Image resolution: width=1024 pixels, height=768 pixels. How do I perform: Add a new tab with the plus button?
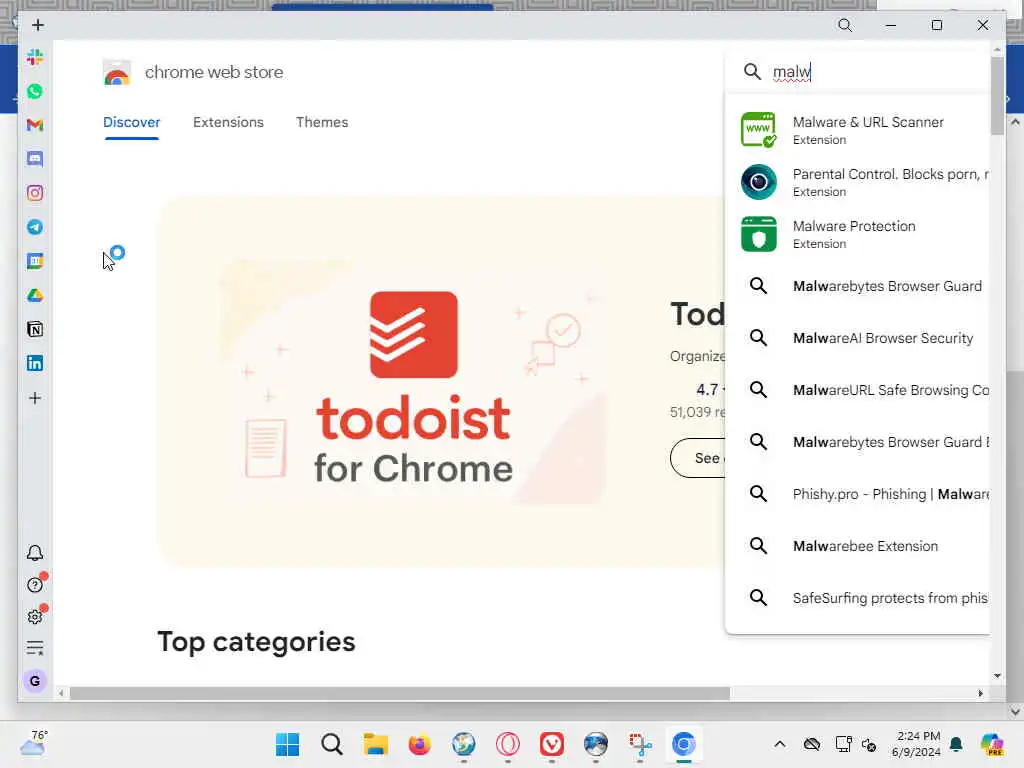pos(38,25)
